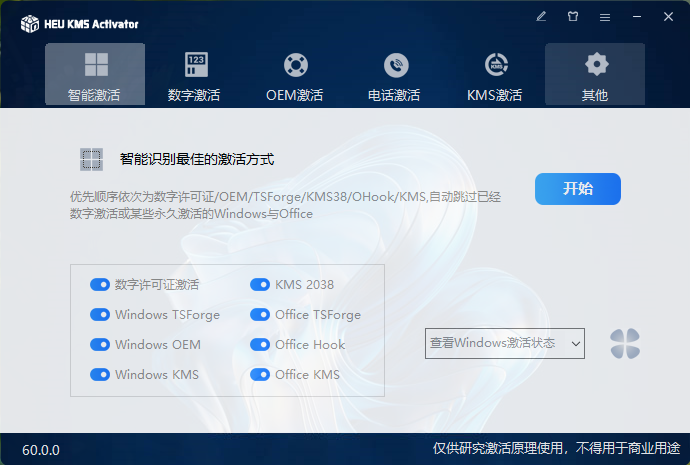Open the hamburger menu in title bar
The width and height of the screenshot is (690, 465).
point(605,17)
